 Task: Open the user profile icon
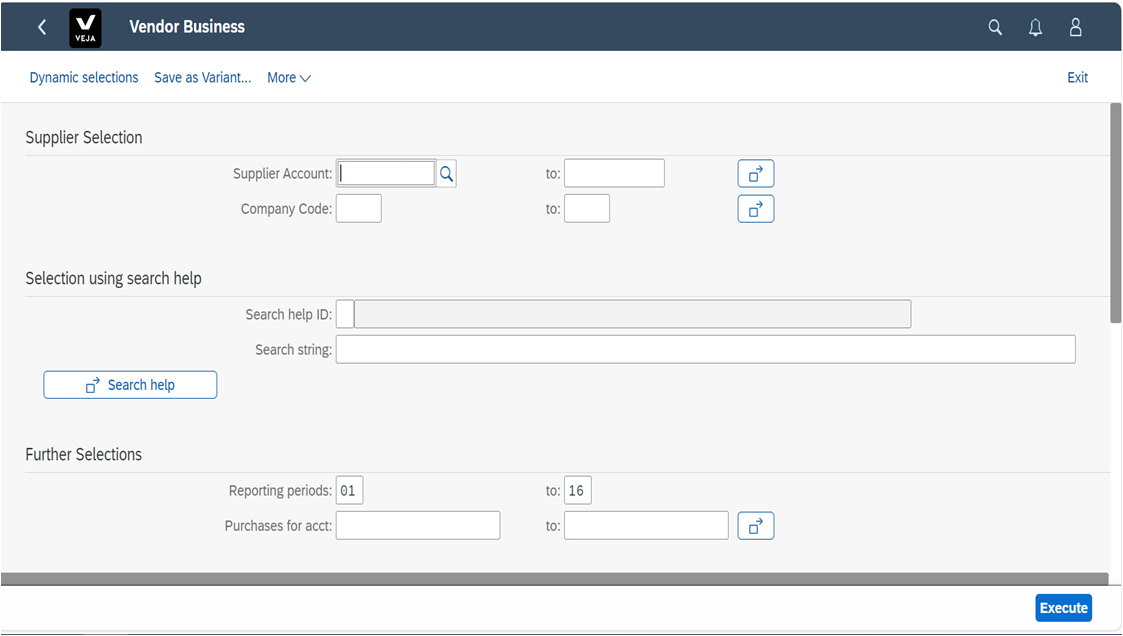(x=1075, y=27)
